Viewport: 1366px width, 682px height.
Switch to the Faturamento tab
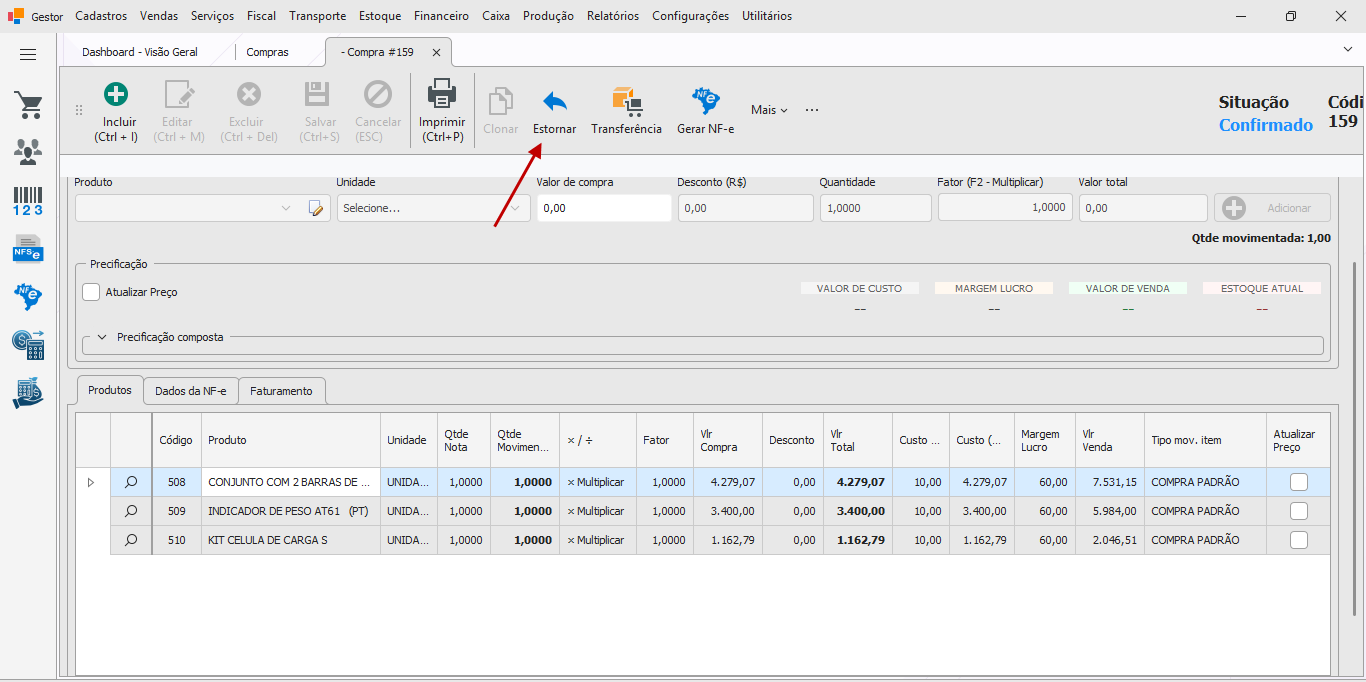281,391
